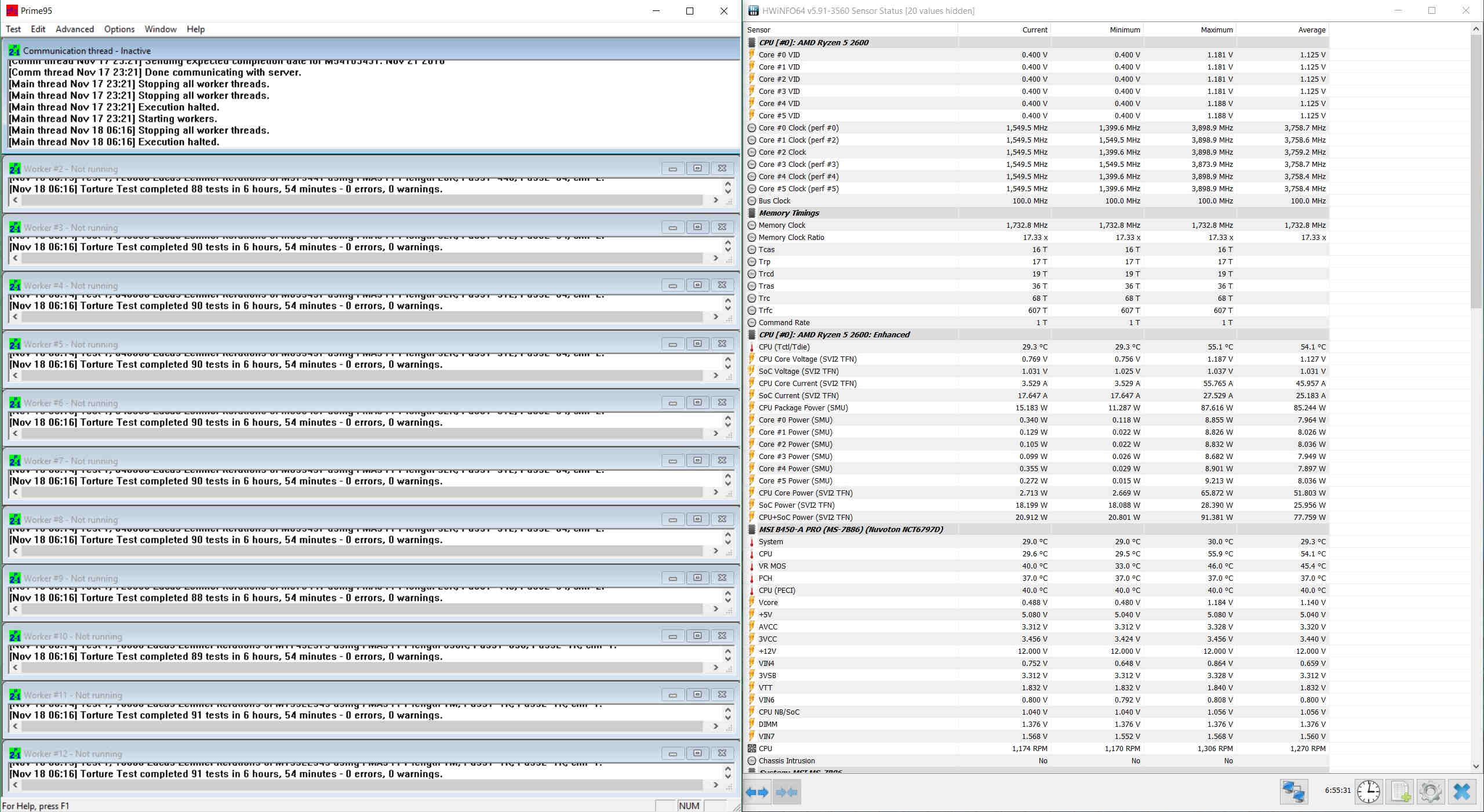Screen dimensions: 1484x812
Task: Click the blue expand-columns arrows icon
Action: (x=757, y=792)
